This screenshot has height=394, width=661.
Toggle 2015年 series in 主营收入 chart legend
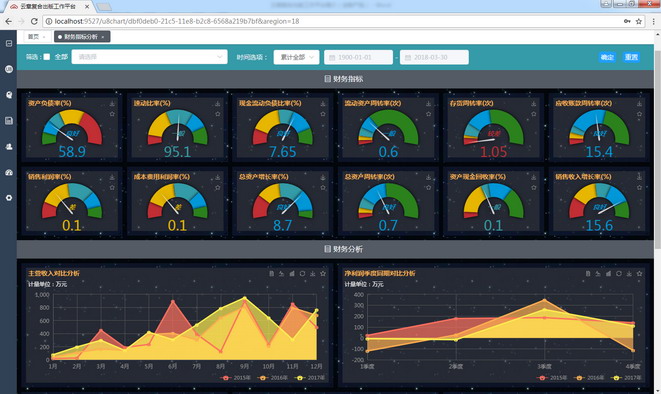click(x=236, y=378)
